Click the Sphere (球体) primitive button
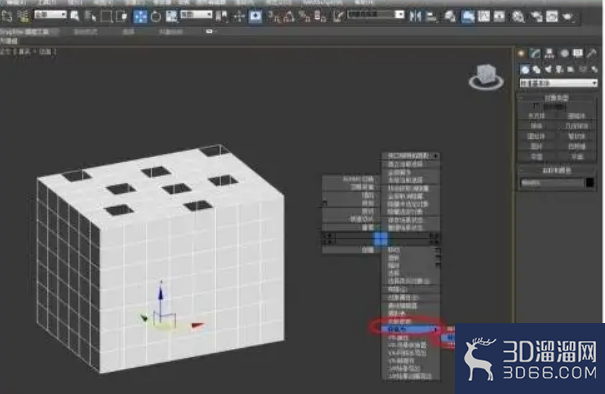Viewport: 605px width, 394px height. [536, 126]
